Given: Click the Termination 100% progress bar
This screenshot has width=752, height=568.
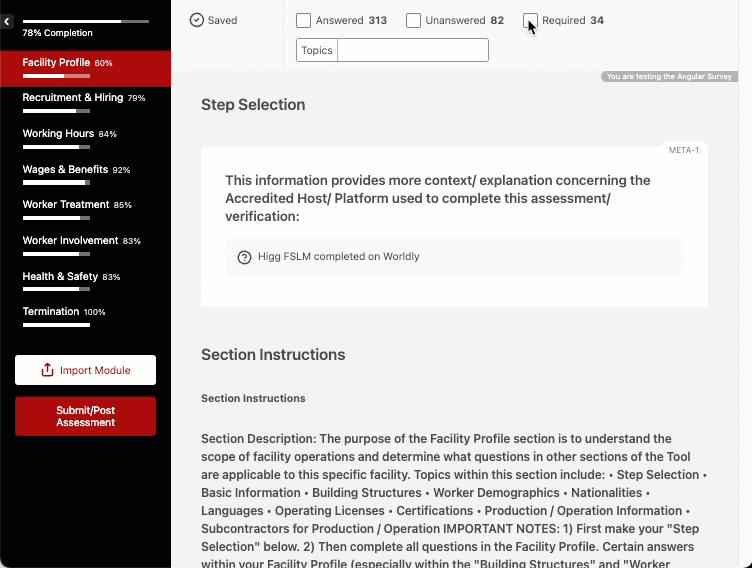Looking at the screenshot, I should click(x=56, y=325).
